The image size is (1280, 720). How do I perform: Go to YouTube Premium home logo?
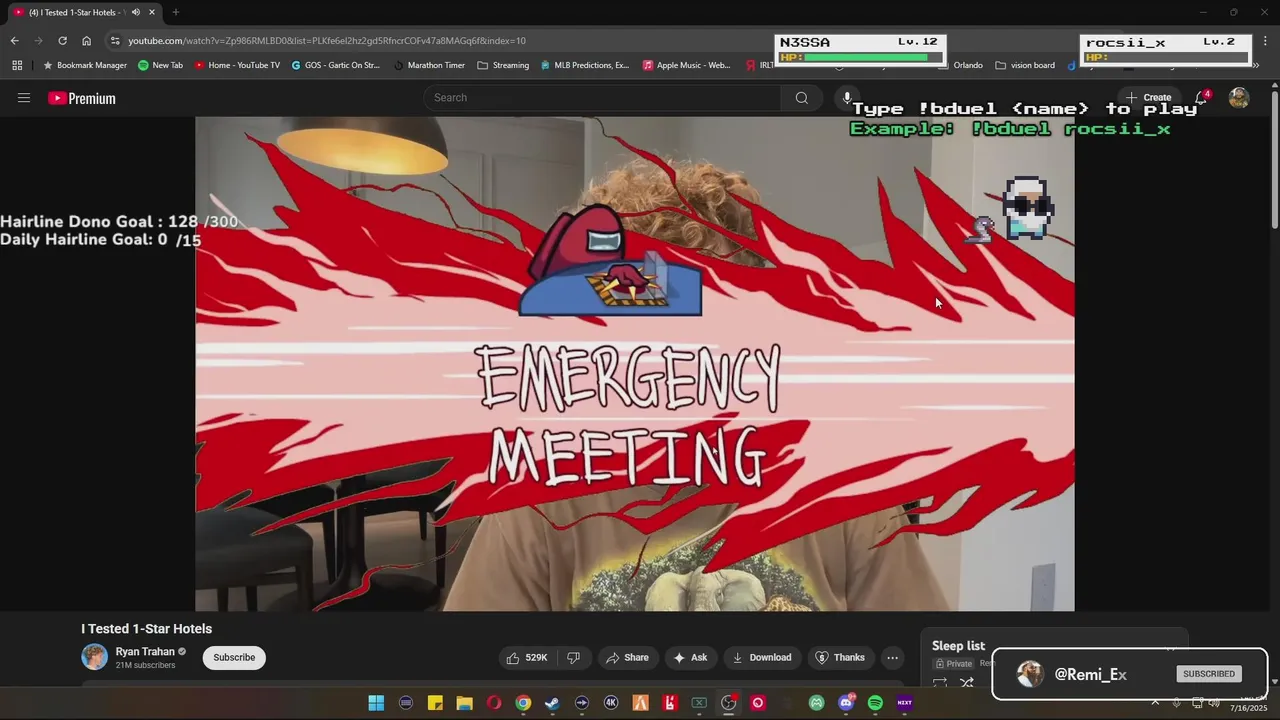(82, 98)
